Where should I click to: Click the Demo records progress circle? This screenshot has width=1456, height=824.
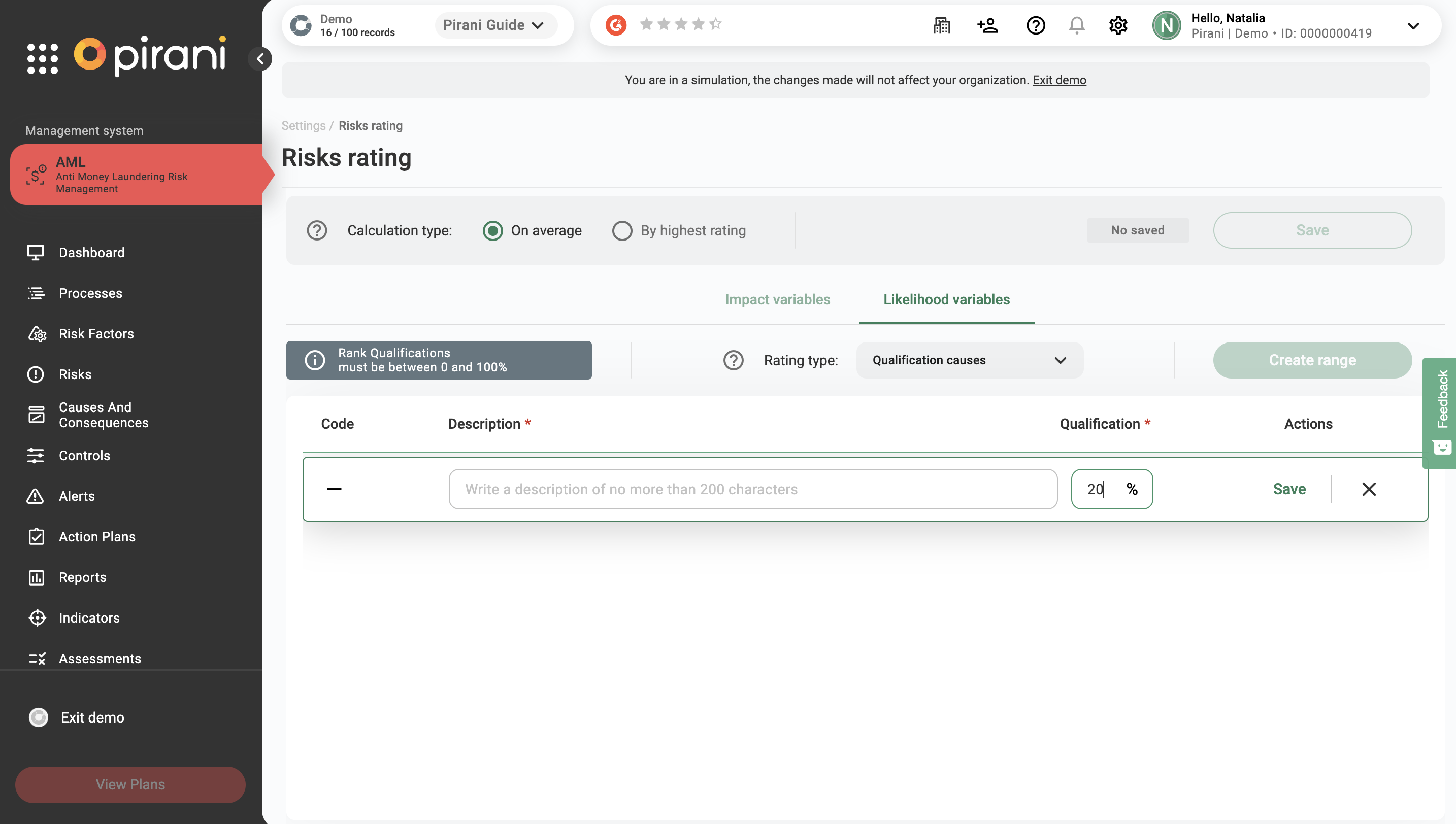[301, 25]
